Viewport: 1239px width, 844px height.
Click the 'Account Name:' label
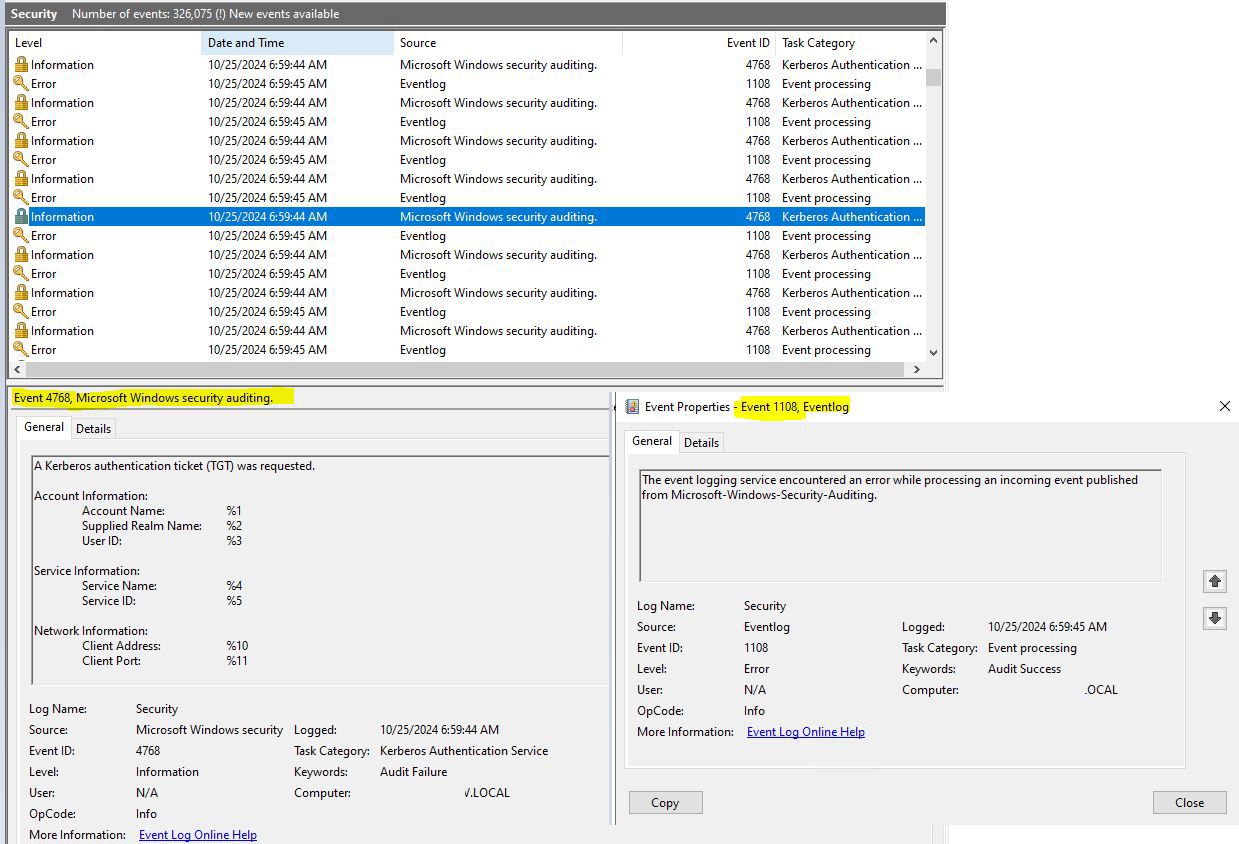tap(123, 511)
